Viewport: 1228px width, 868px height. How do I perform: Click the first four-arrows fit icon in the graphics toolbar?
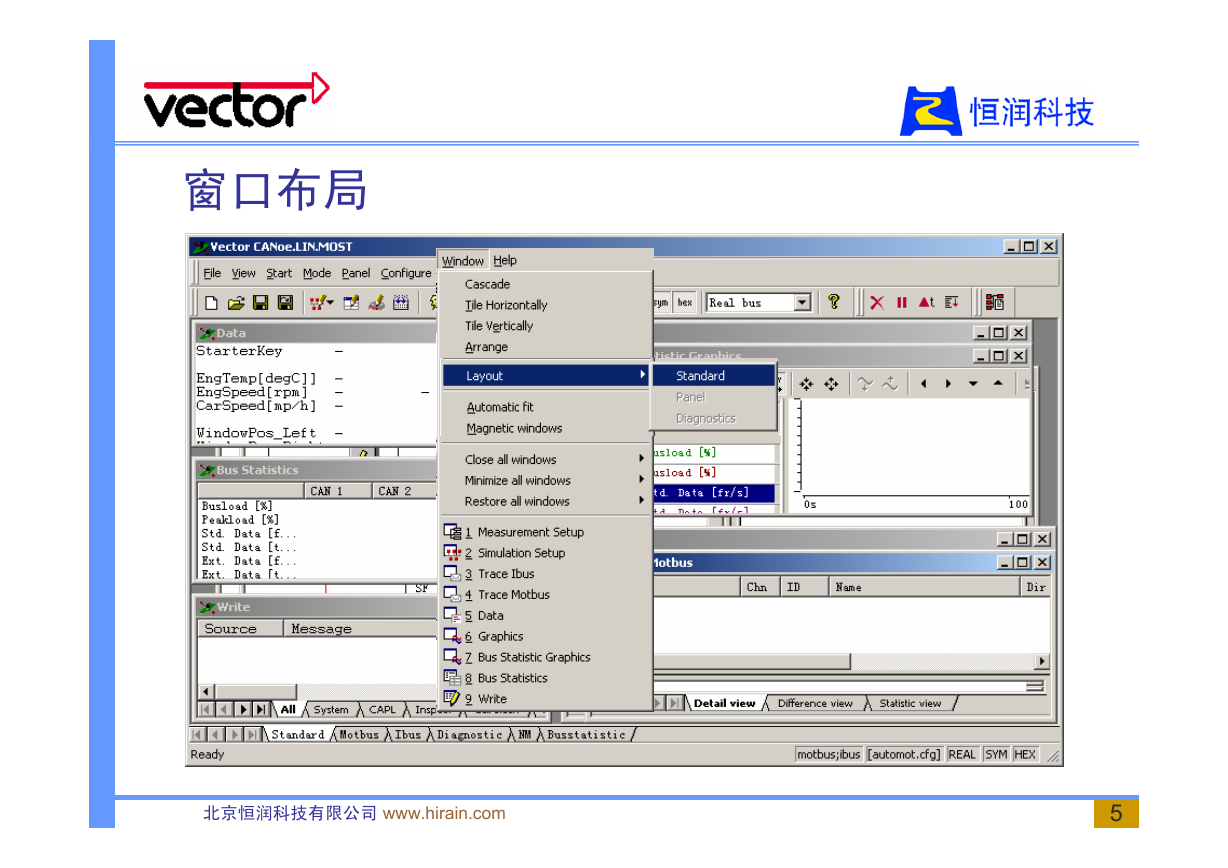807,384
